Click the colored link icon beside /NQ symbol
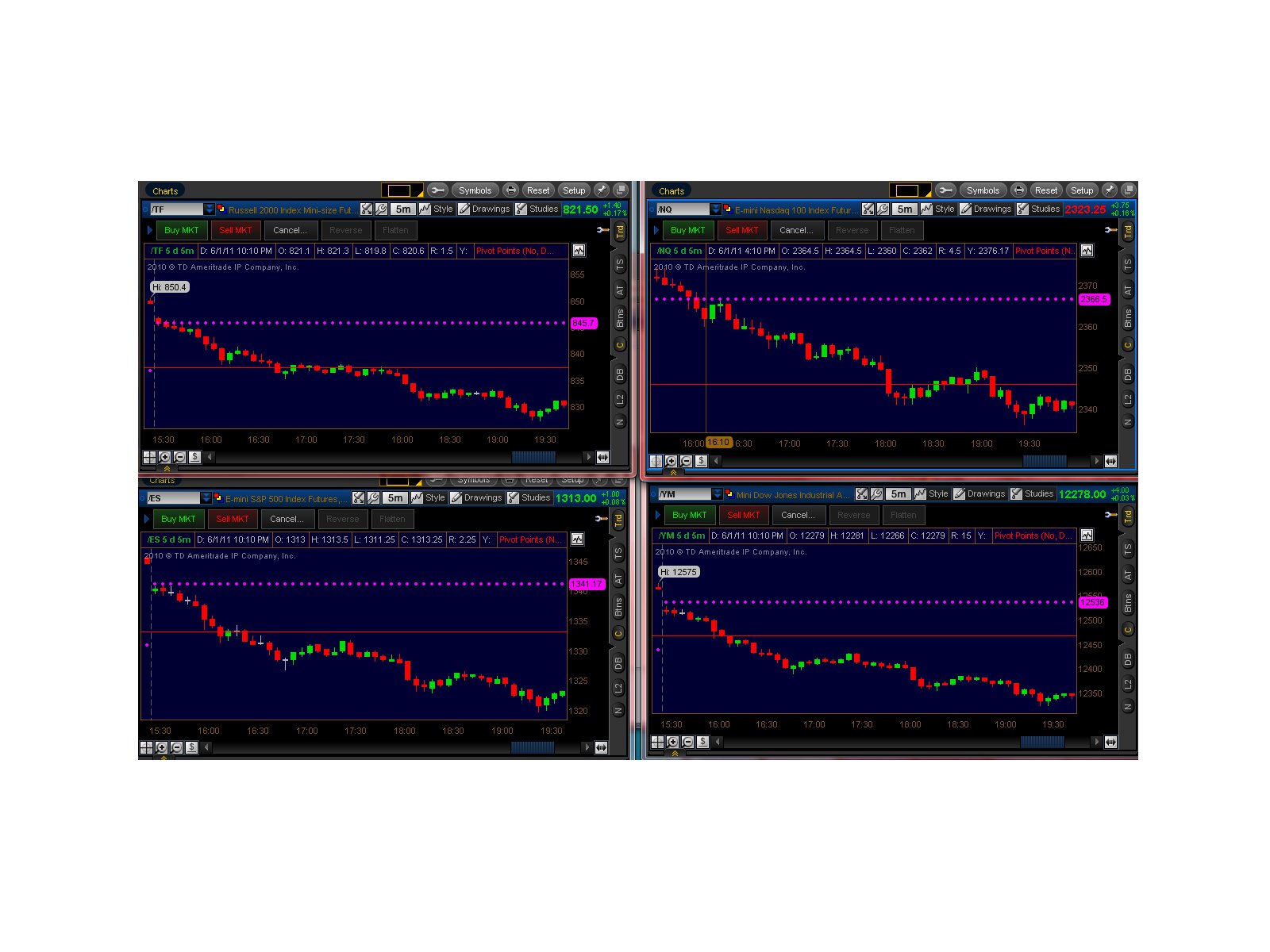 (728, 209)
